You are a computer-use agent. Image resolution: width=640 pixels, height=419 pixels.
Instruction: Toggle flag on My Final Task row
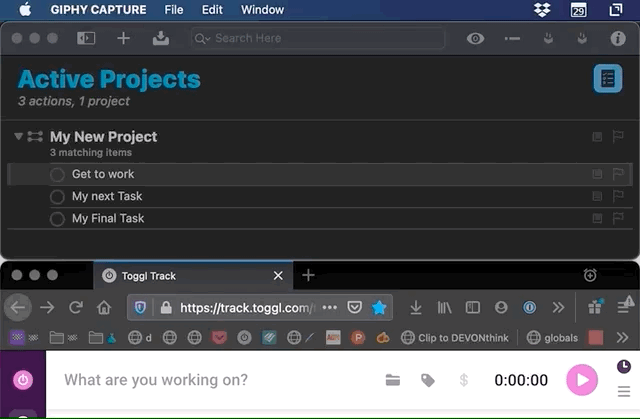click(618, 218)
